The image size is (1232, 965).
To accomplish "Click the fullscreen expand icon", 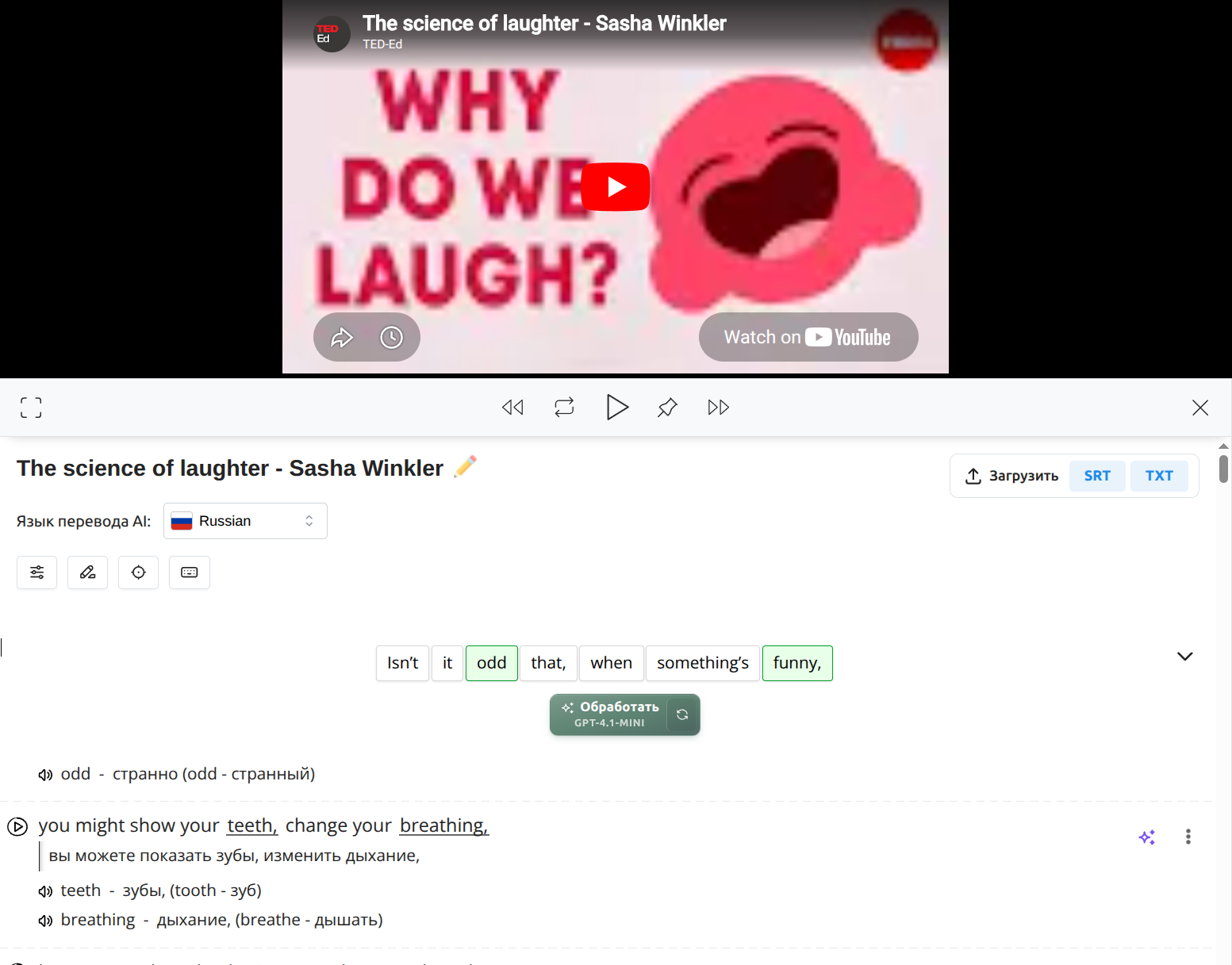I will (31, 408).
